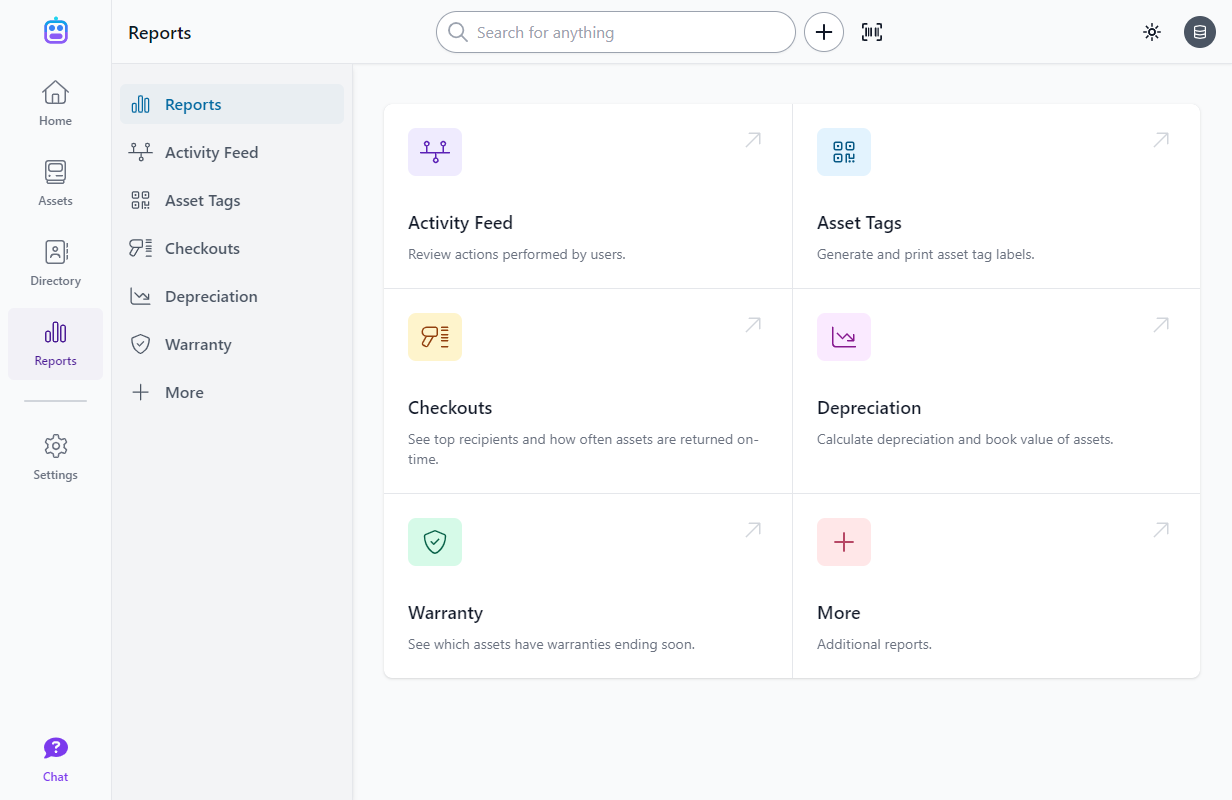Screen dimensions: 1232x800
Task: Expand More reports in the sidebar
Action: (x=184, y=392)
